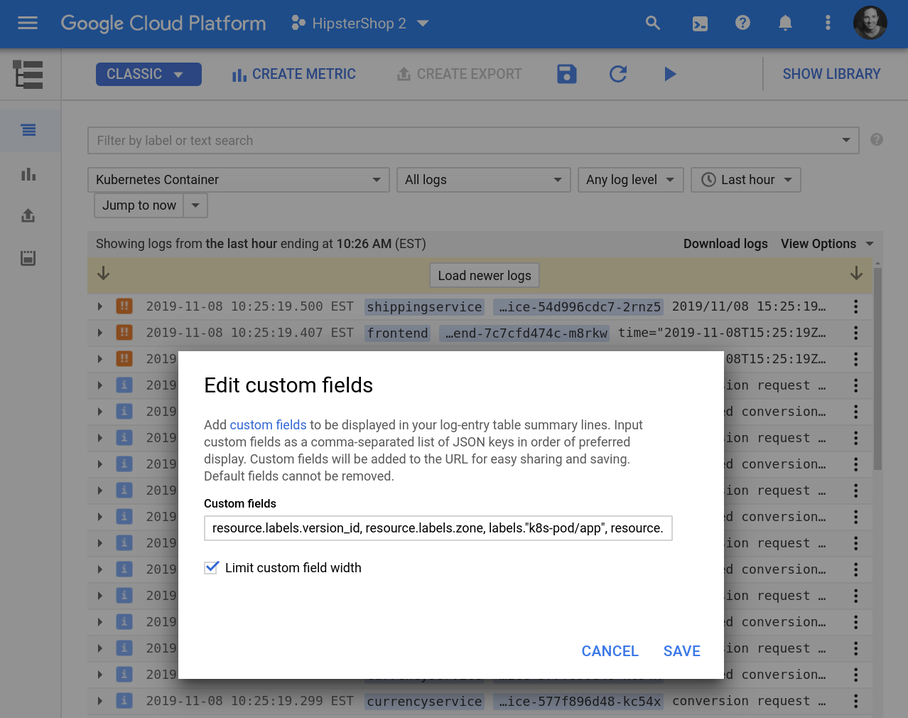This screenshot has height=718, width=908.
Task: Open row menu for frontend log entry
Action: [856, 333]
